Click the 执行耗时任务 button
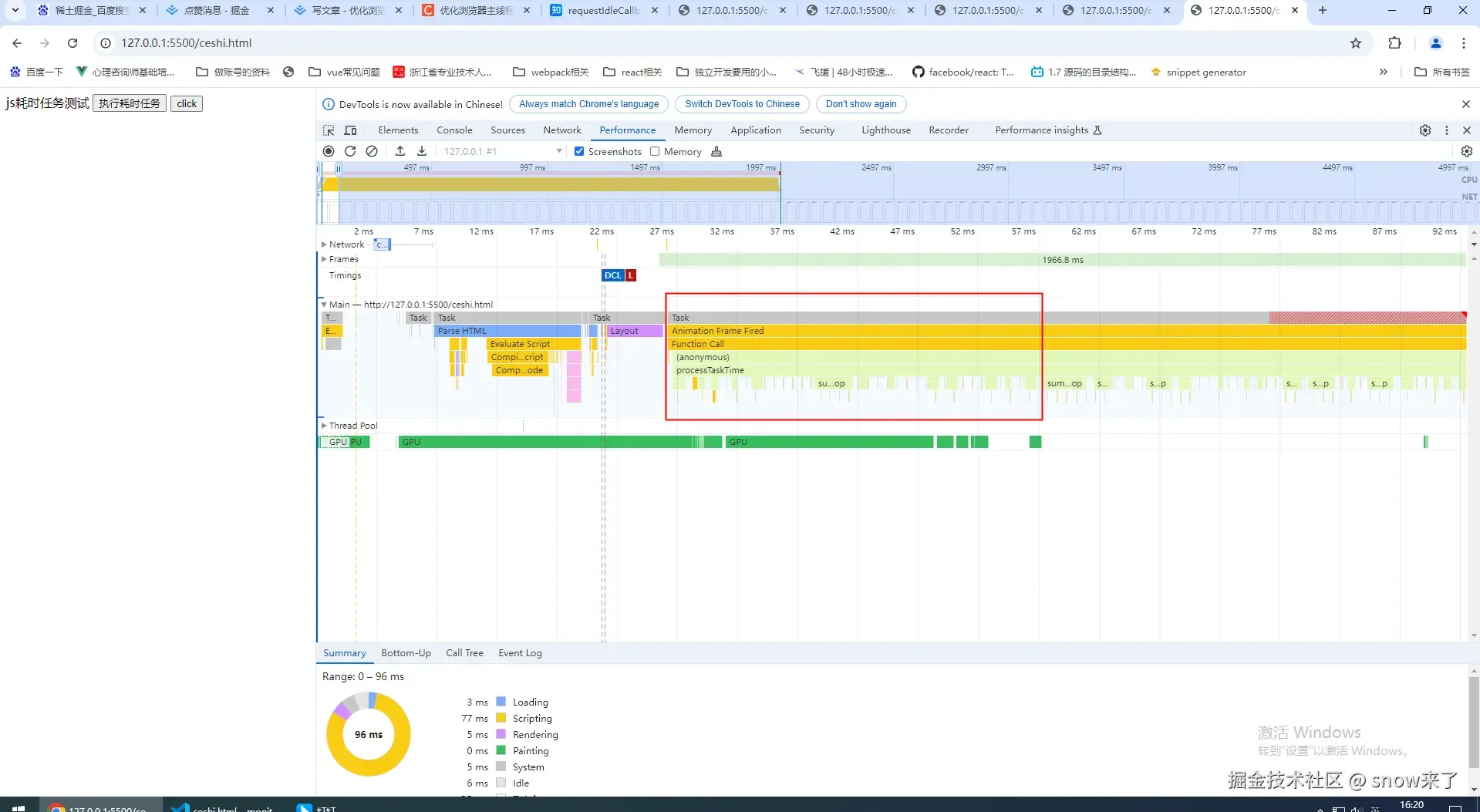This screenshot has width=1480, height=812. tap(130, 103)
